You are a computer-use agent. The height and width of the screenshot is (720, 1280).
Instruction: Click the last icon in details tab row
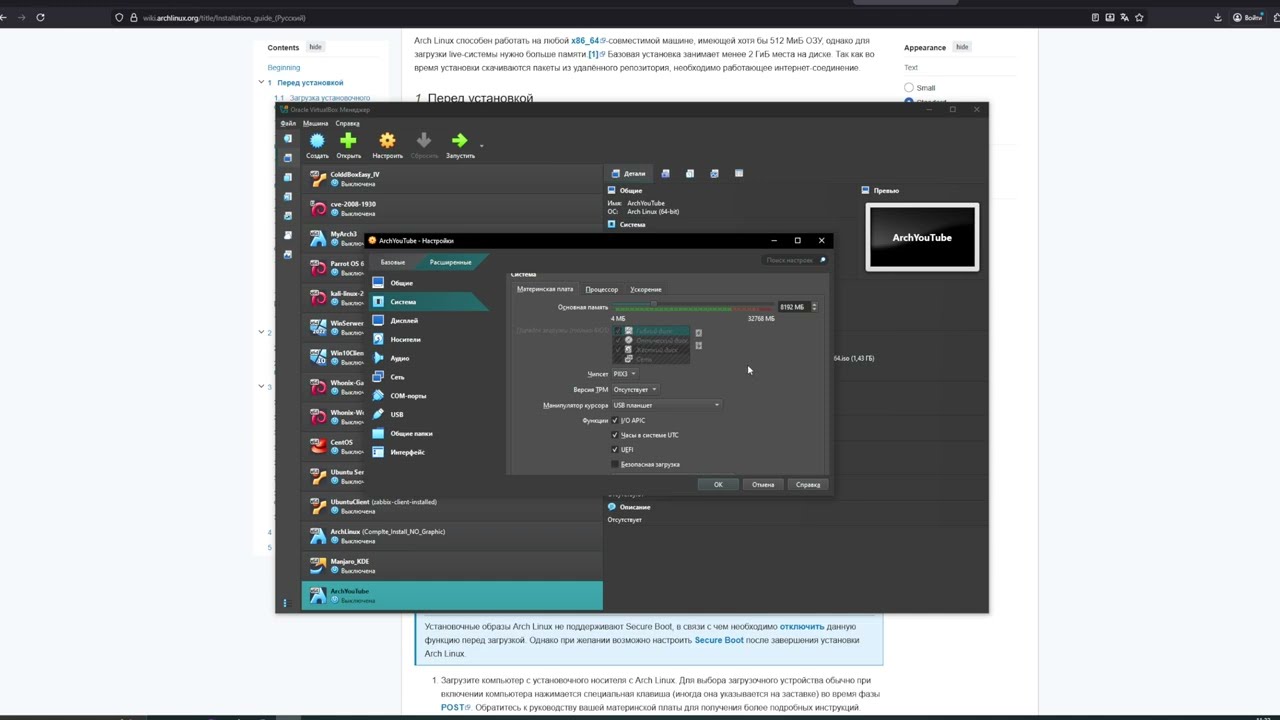739,174
